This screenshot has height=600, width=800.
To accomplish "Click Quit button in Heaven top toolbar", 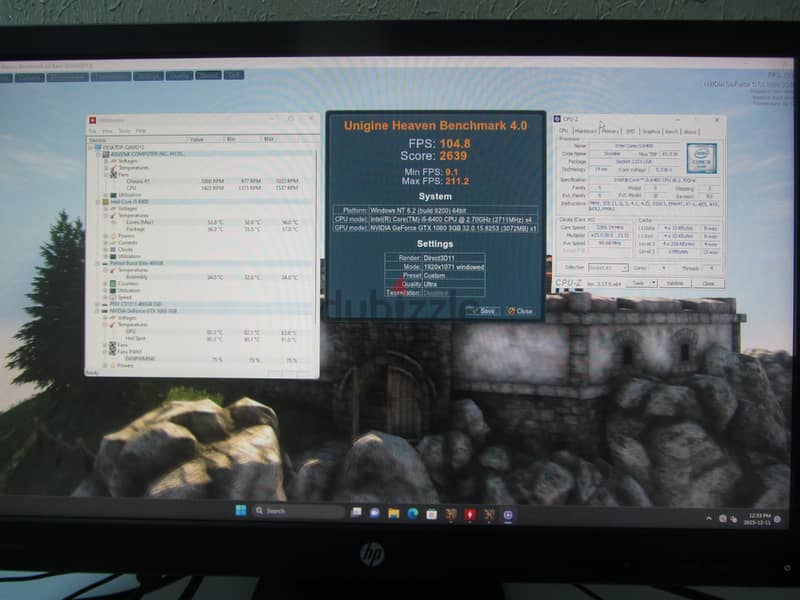I will (234, 75).
